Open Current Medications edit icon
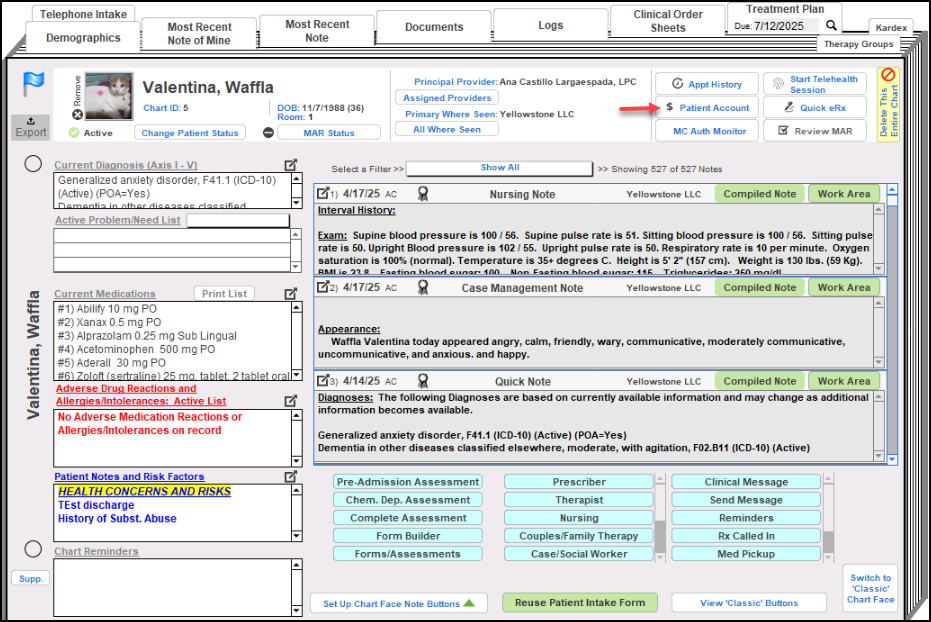931x622 pixels. 290,294
